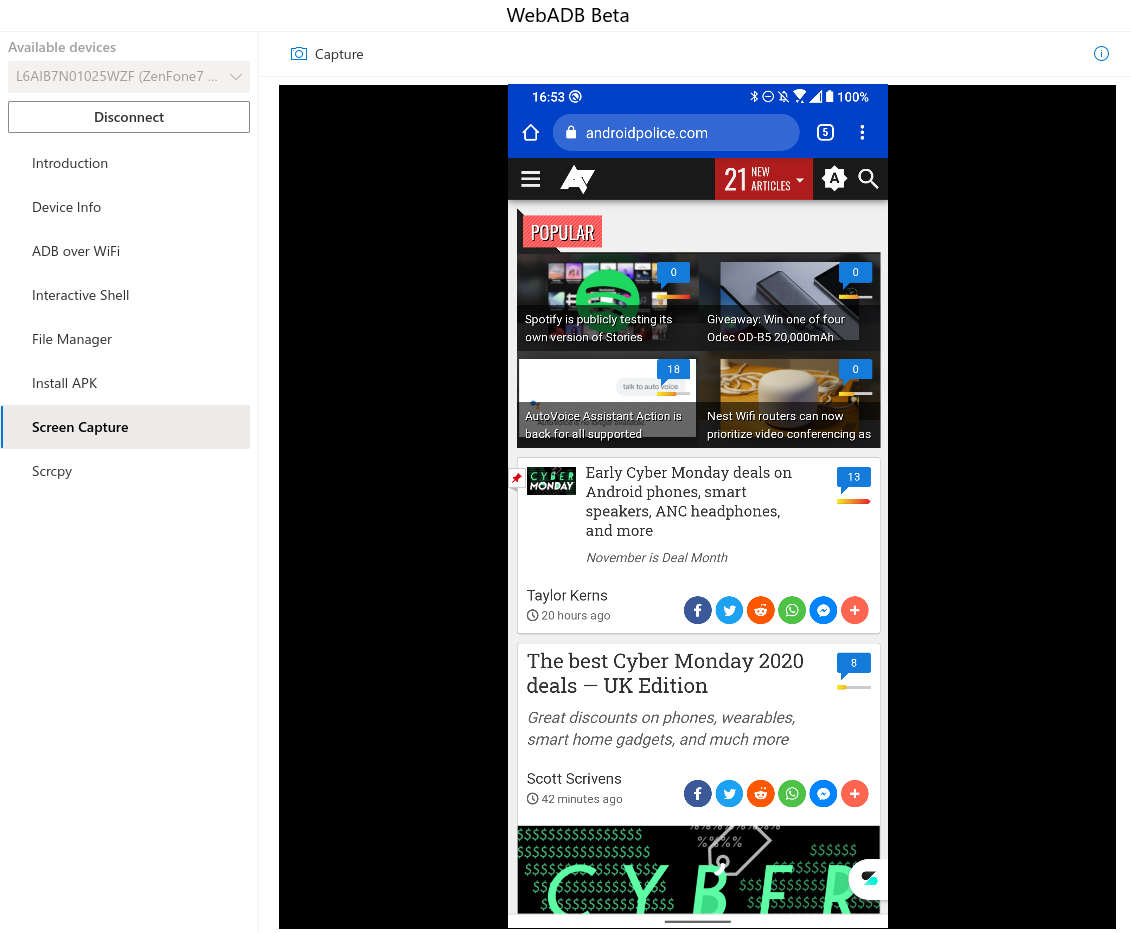Screen dimensions: 1131x933
Task: Open the Interactive Shell section
Action: 80,295
